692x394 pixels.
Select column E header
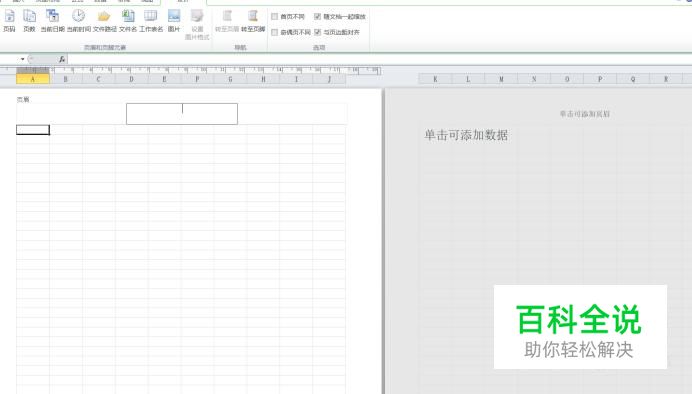coord(165,79)
